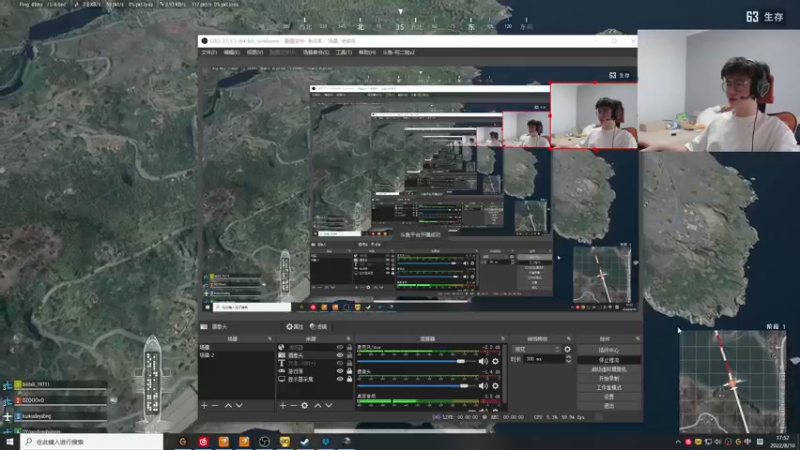The height and width of the screenshot is (450, 800).
Task: Move the scene up in the 场景 panel
Action: tap(228, 406)
